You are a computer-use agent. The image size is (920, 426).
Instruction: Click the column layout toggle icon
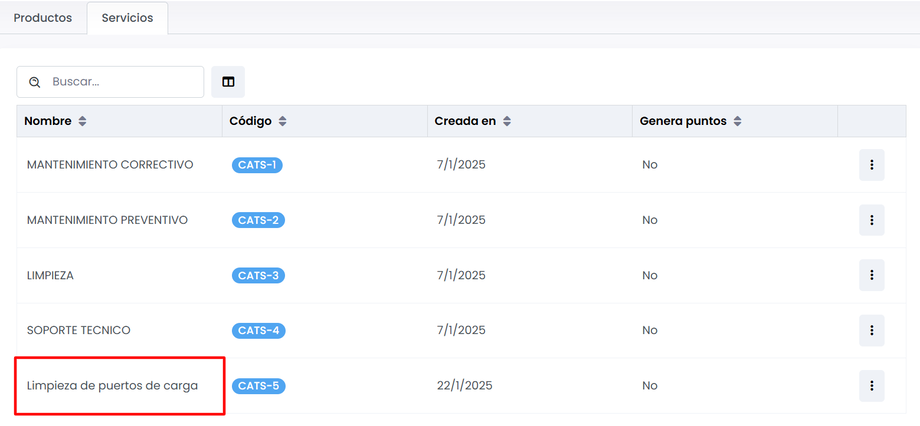[228, 82]
